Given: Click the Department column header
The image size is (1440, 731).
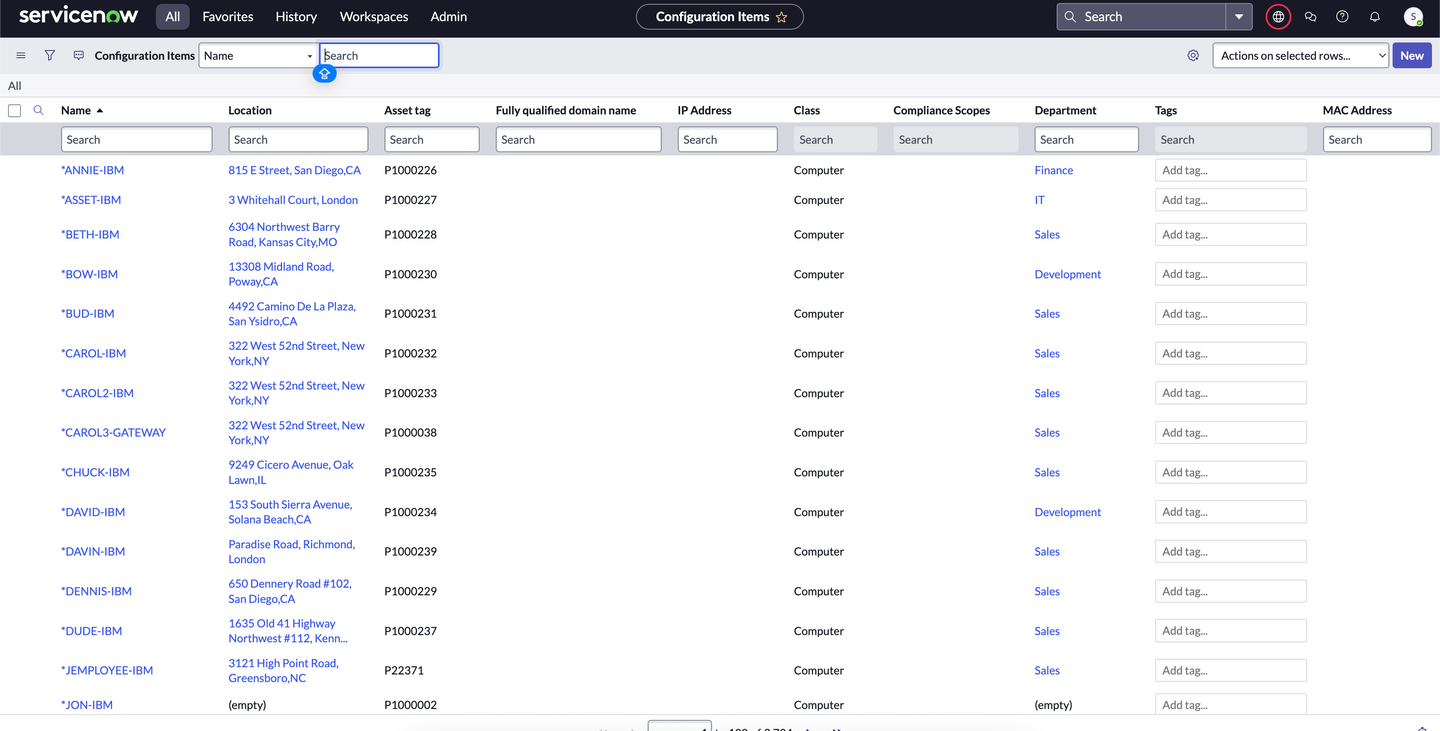Looking at the screenshot, I should [x=1065, y=110].
